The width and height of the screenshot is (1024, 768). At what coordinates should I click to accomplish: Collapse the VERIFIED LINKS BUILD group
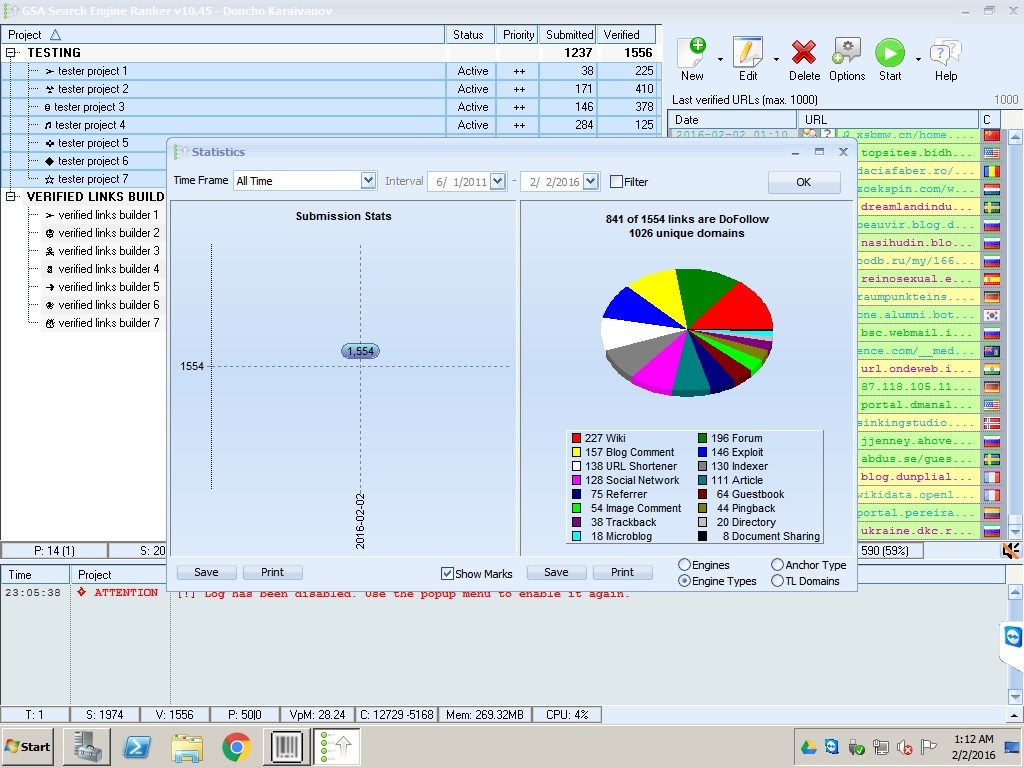tap(12, 197)
